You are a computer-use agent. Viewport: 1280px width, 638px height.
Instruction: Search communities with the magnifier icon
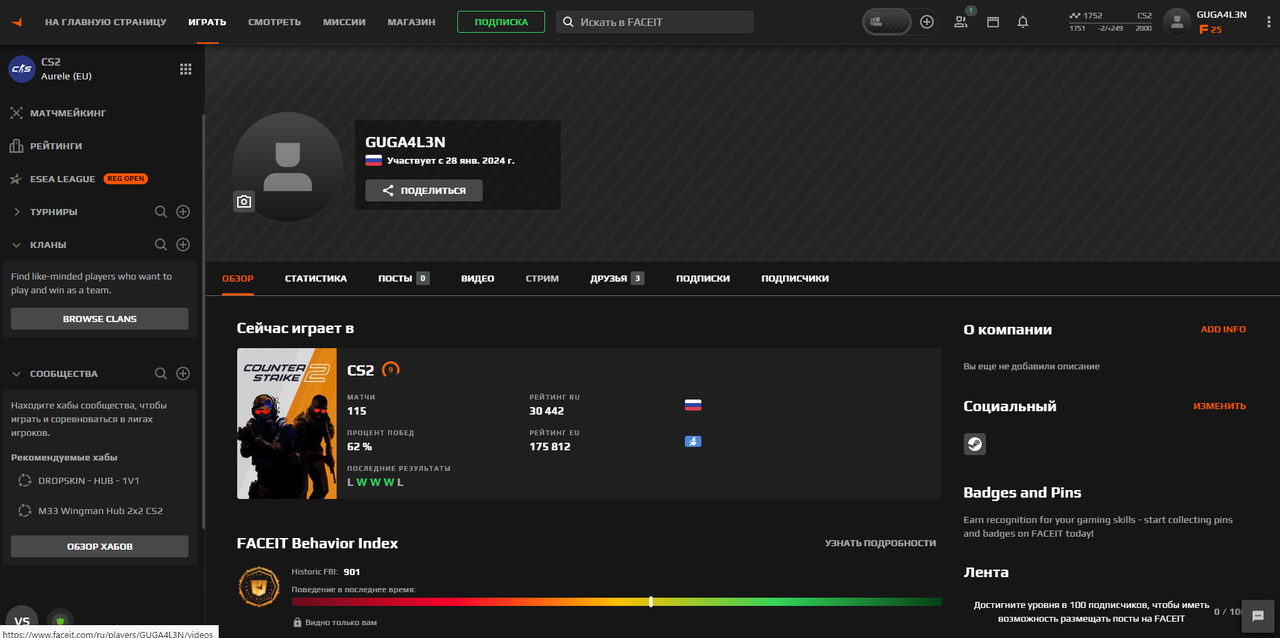[160, 374]
